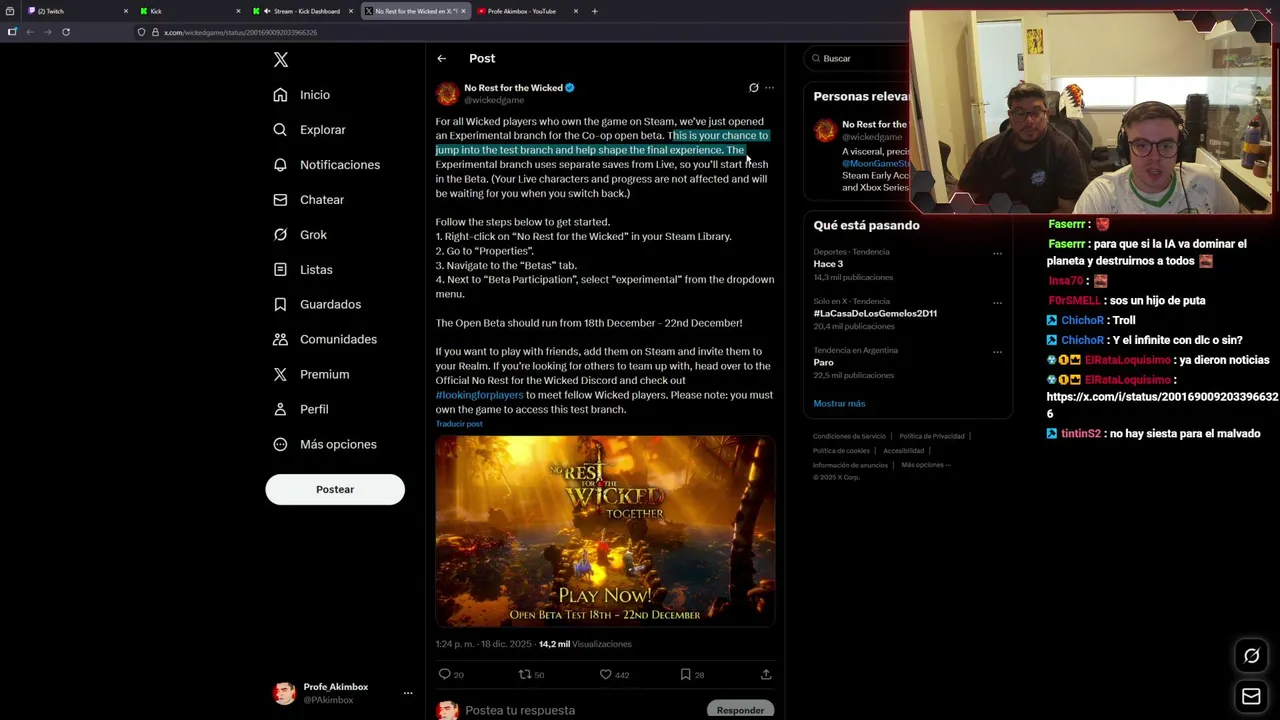Open Chatear messages in sidebar
This screenshot has width=1280, height=720.
pos(309,200)
